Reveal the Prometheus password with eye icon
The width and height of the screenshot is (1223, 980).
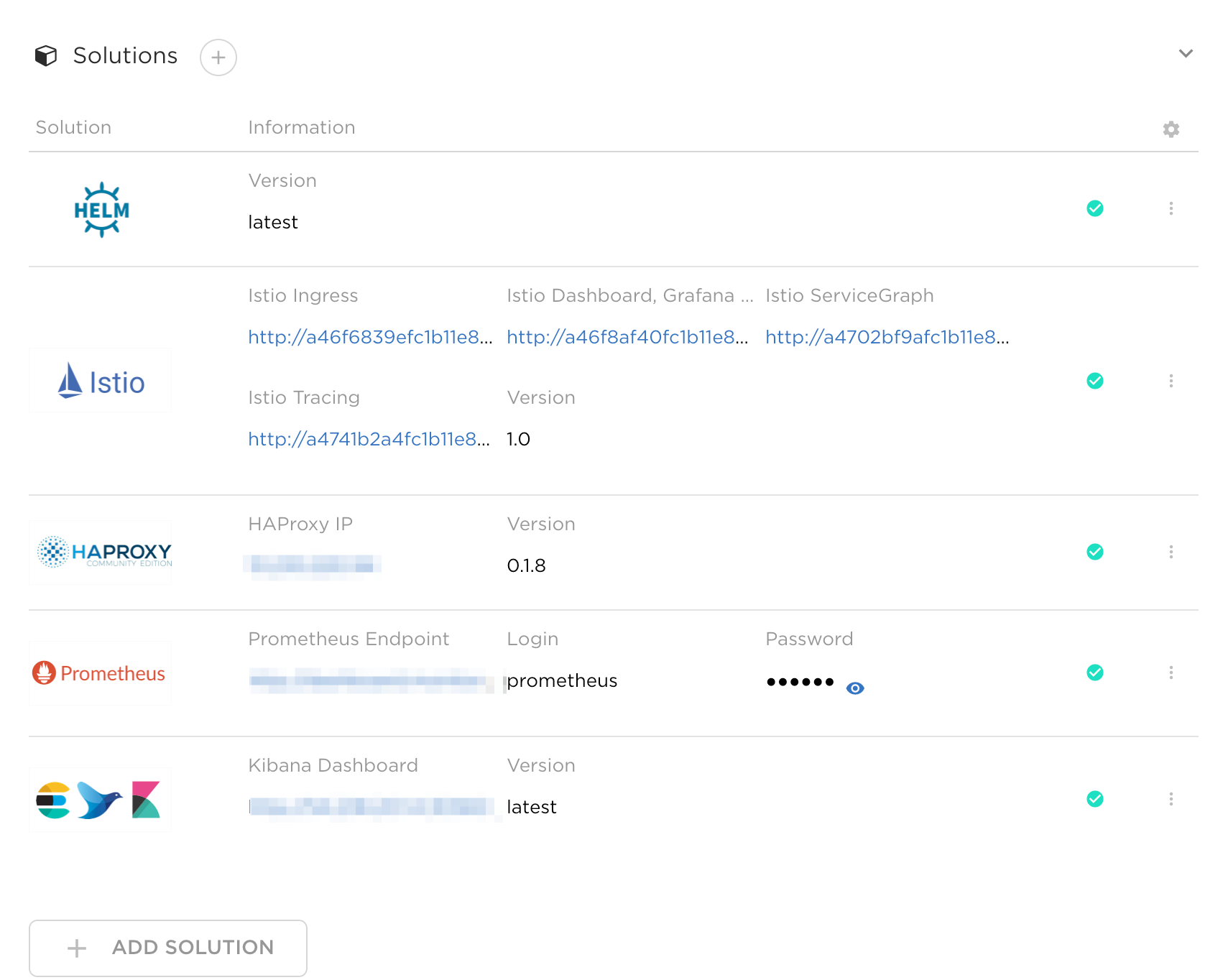(x=855, y=688)
